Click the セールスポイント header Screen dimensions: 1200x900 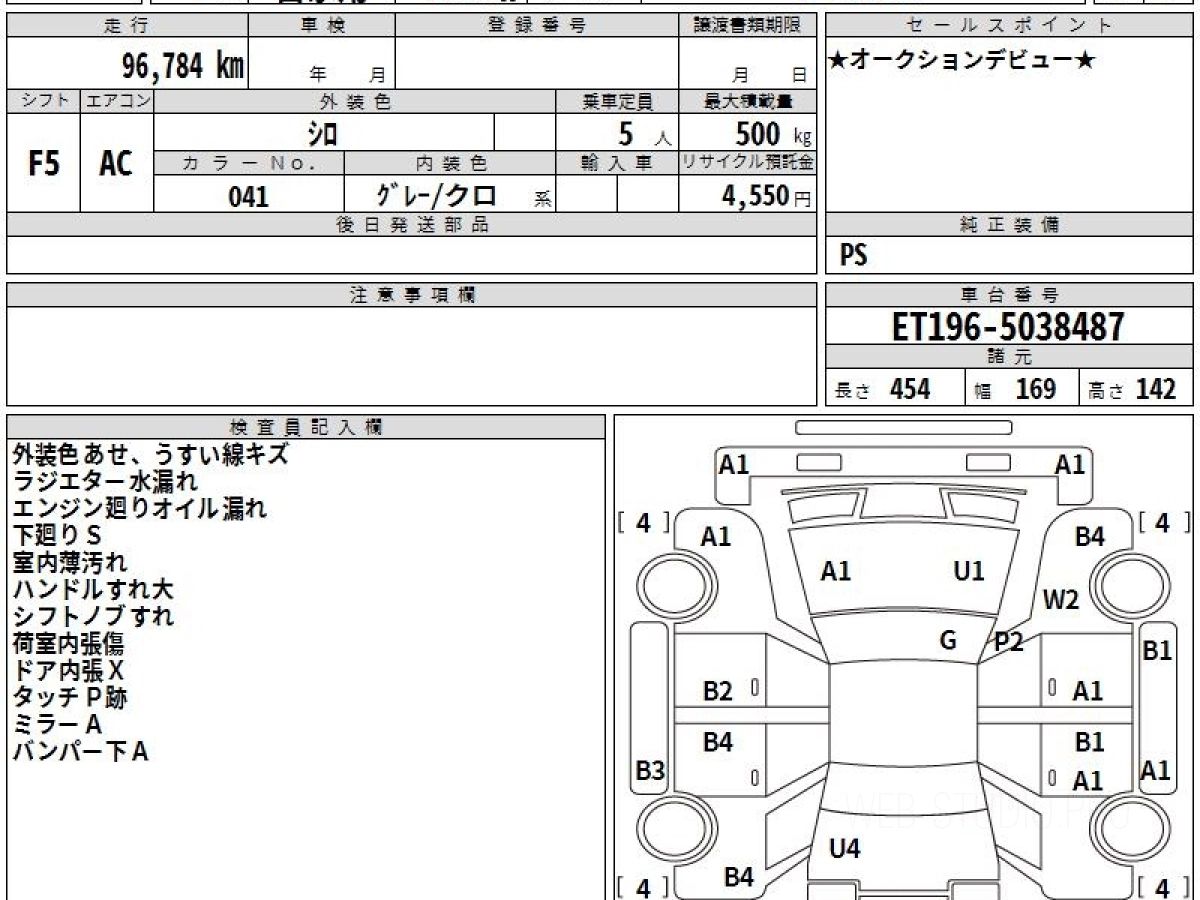tap(1010, 25)
